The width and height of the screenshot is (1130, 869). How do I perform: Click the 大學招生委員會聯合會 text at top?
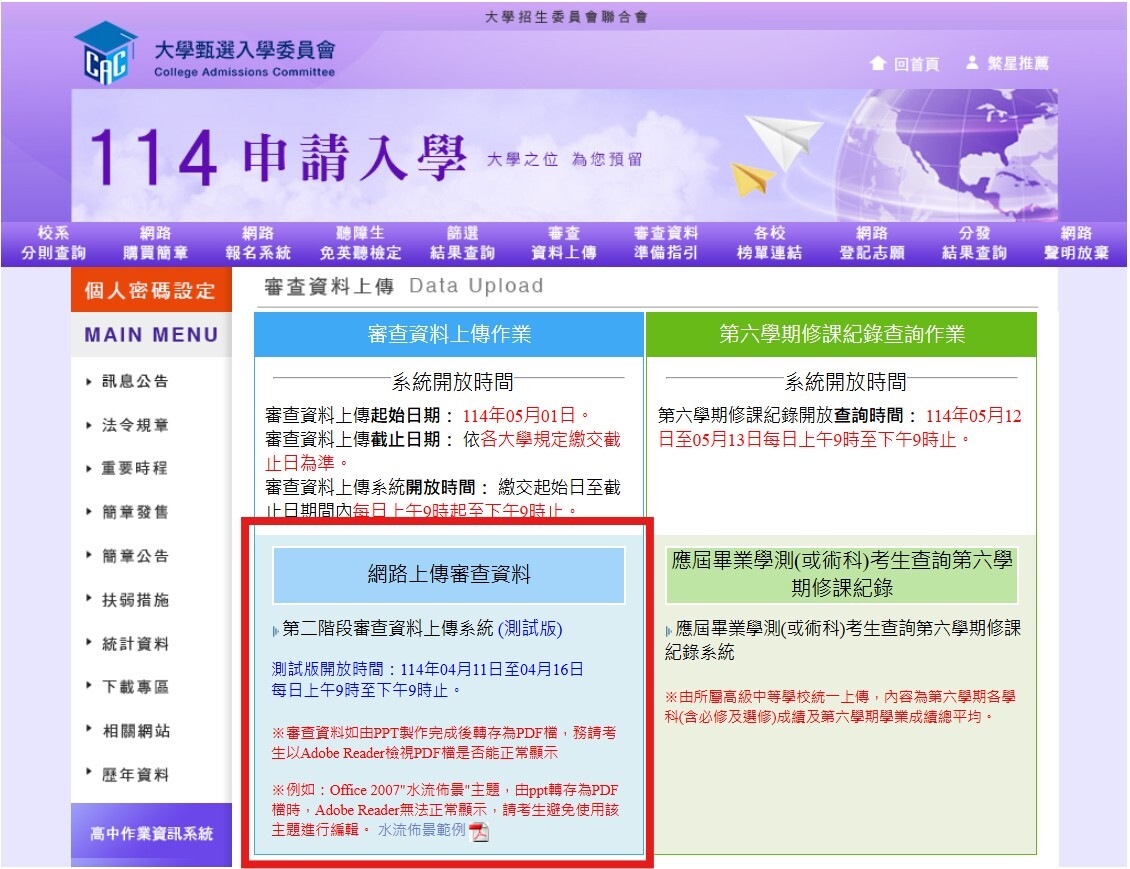[566, 17]
